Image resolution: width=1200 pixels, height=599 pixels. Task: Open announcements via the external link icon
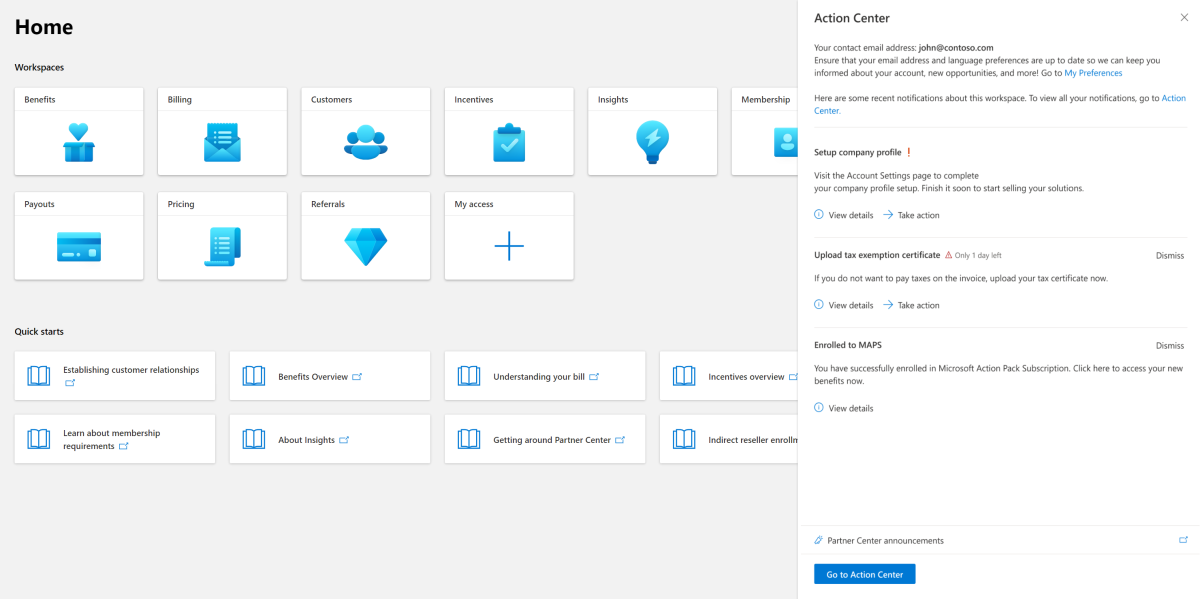pyautogui.click(x=1180, y=540)
